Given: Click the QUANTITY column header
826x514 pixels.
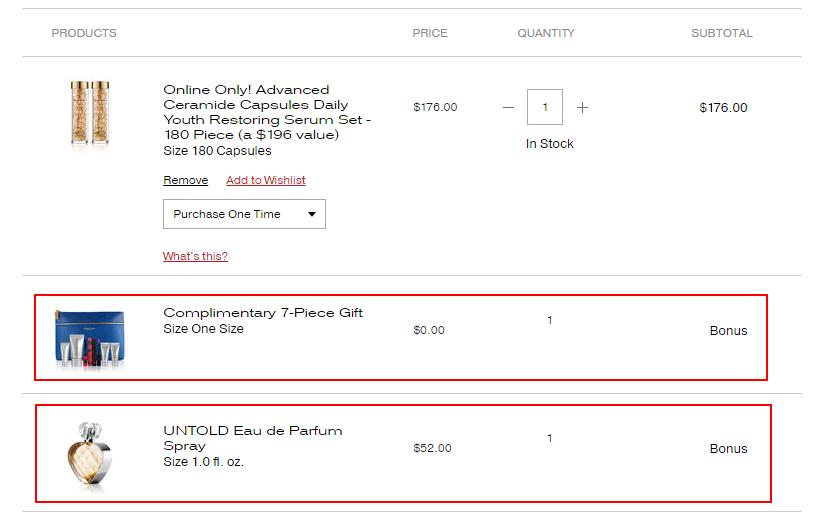Looking at the screenshot, I should coord(546,33).
